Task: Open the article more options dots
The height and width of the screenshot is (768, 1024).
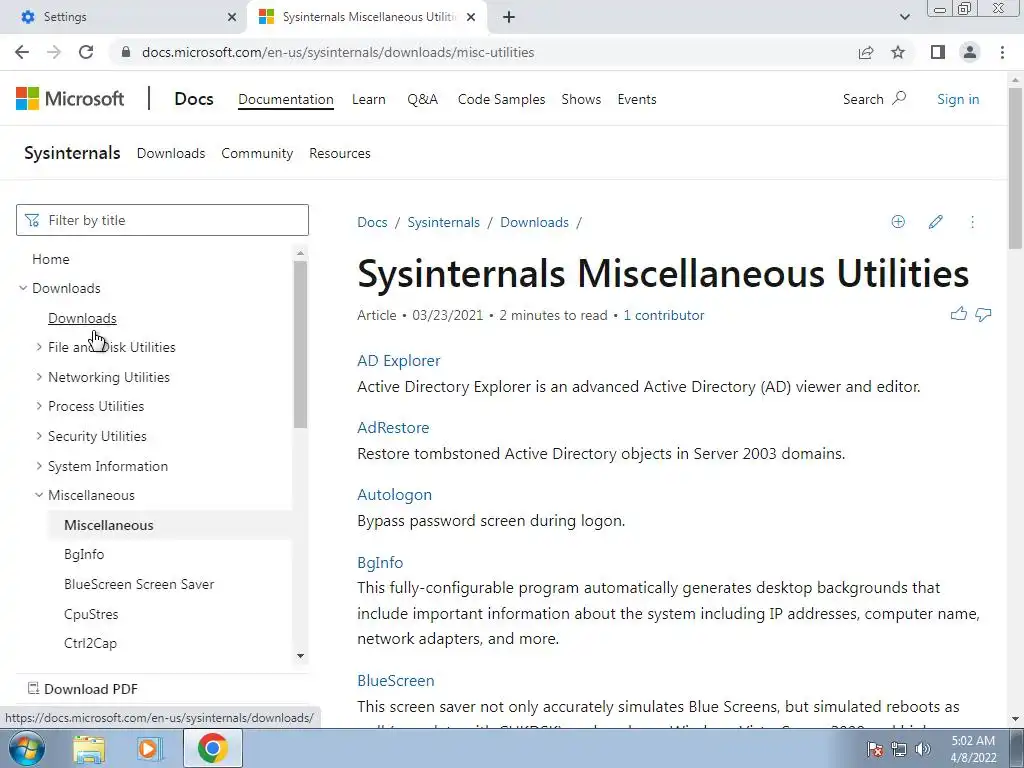Action: [972, 222]
